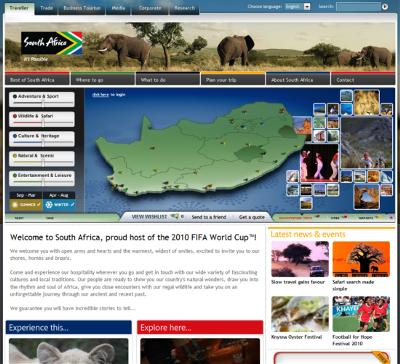The width and height of the screenshot is (400, 364).
Task: Click the snowflake icon on the Winter button
Action: pyautogui.click(x=49, y=204)
